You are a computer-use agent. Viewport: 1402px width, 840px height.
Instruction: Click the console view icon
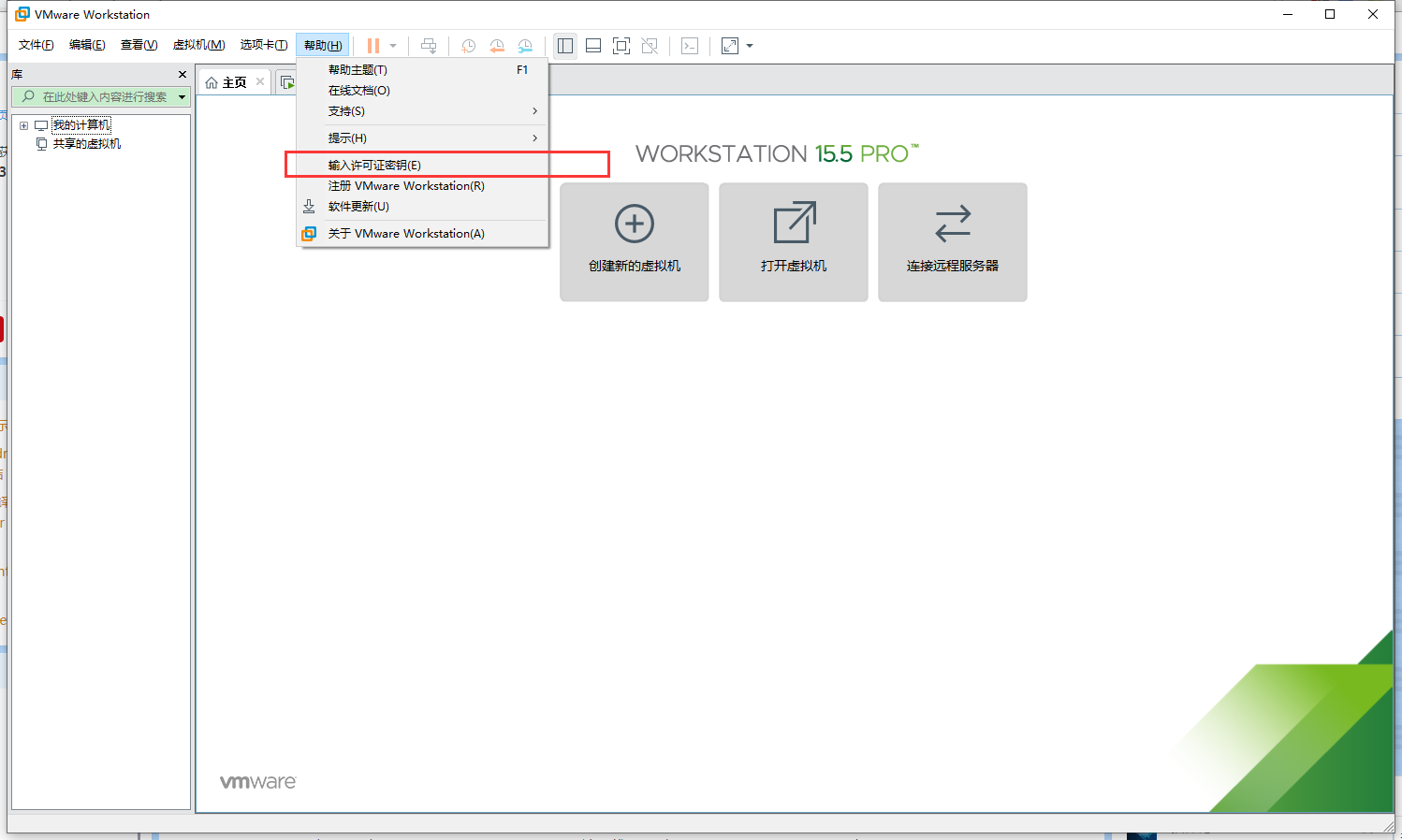coord(690,46)
